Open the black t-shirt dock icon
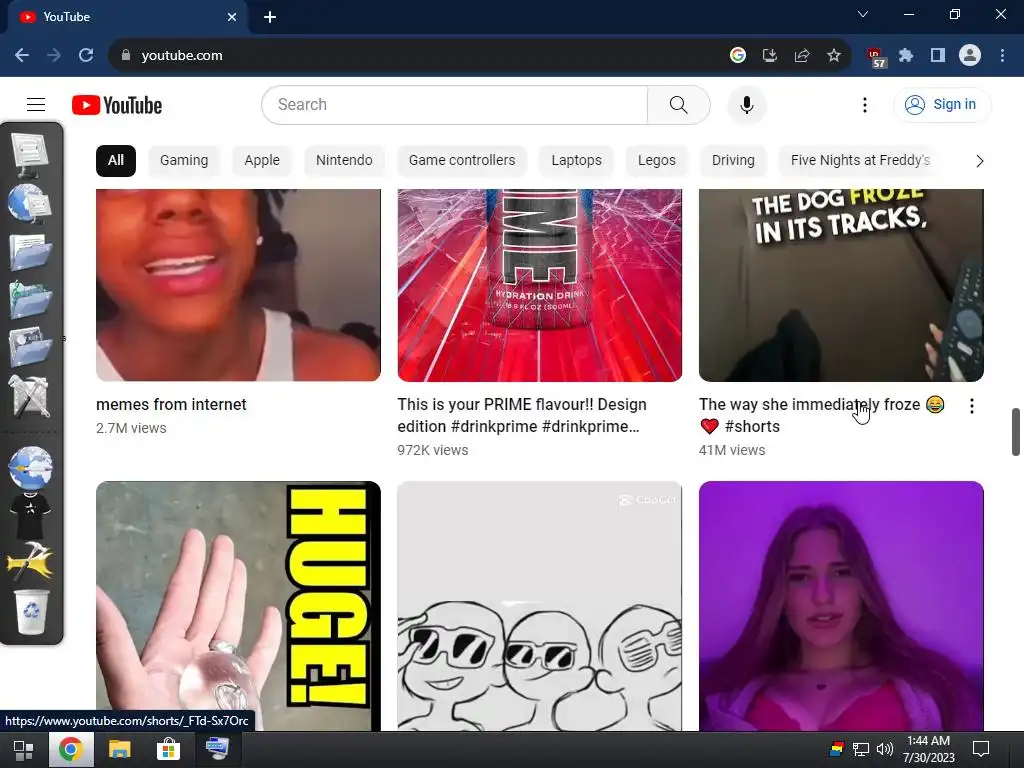The width and height of the screenshot is (1024, 768). 30,516
